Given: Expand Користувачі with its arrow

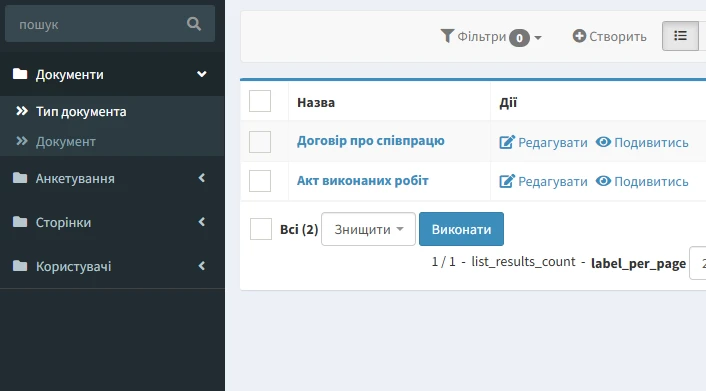Looking at the screenshot, I should coord(202,266).
